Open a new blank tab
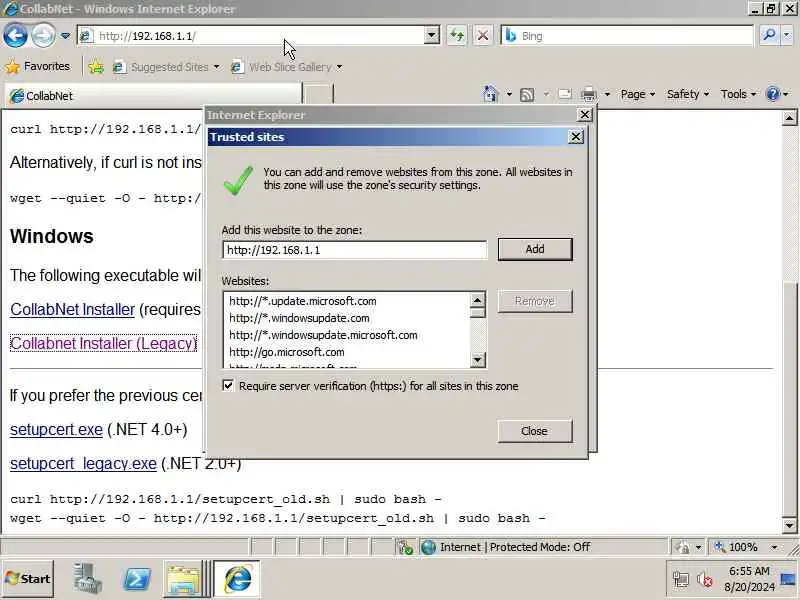 coord(318,95)
